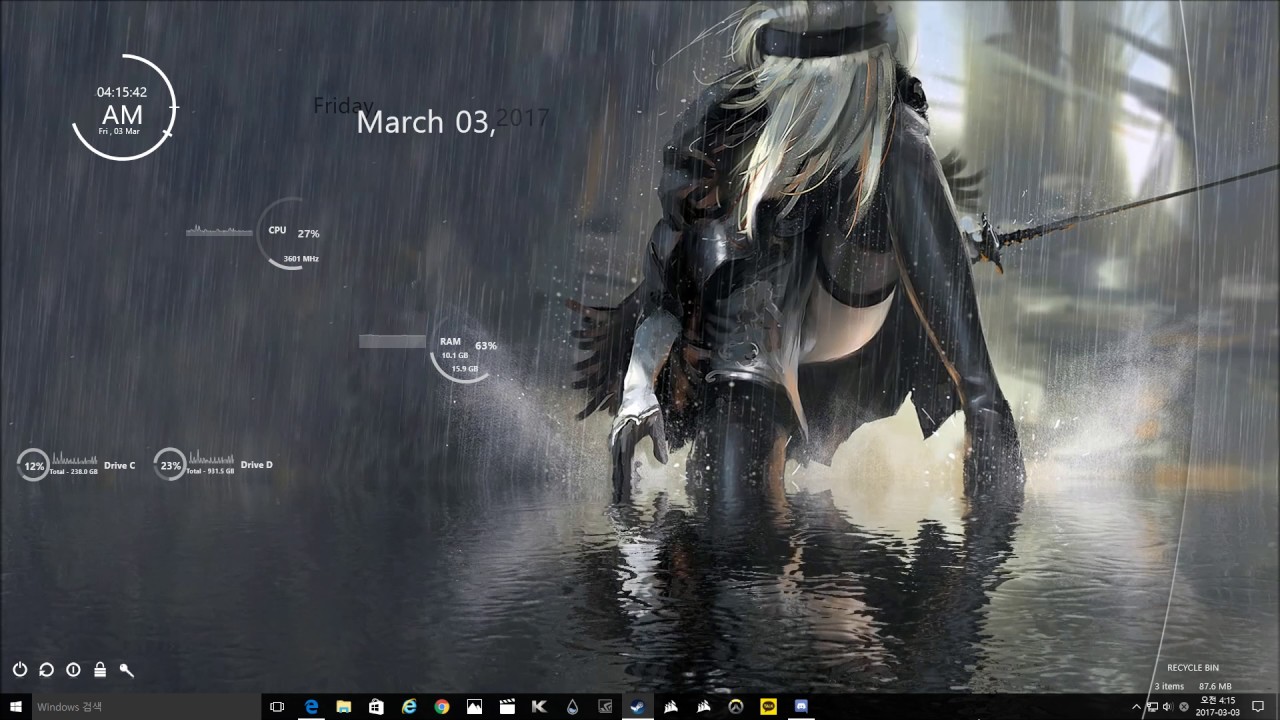Launch Google Chrome from taskbar

tap(442, 707)
